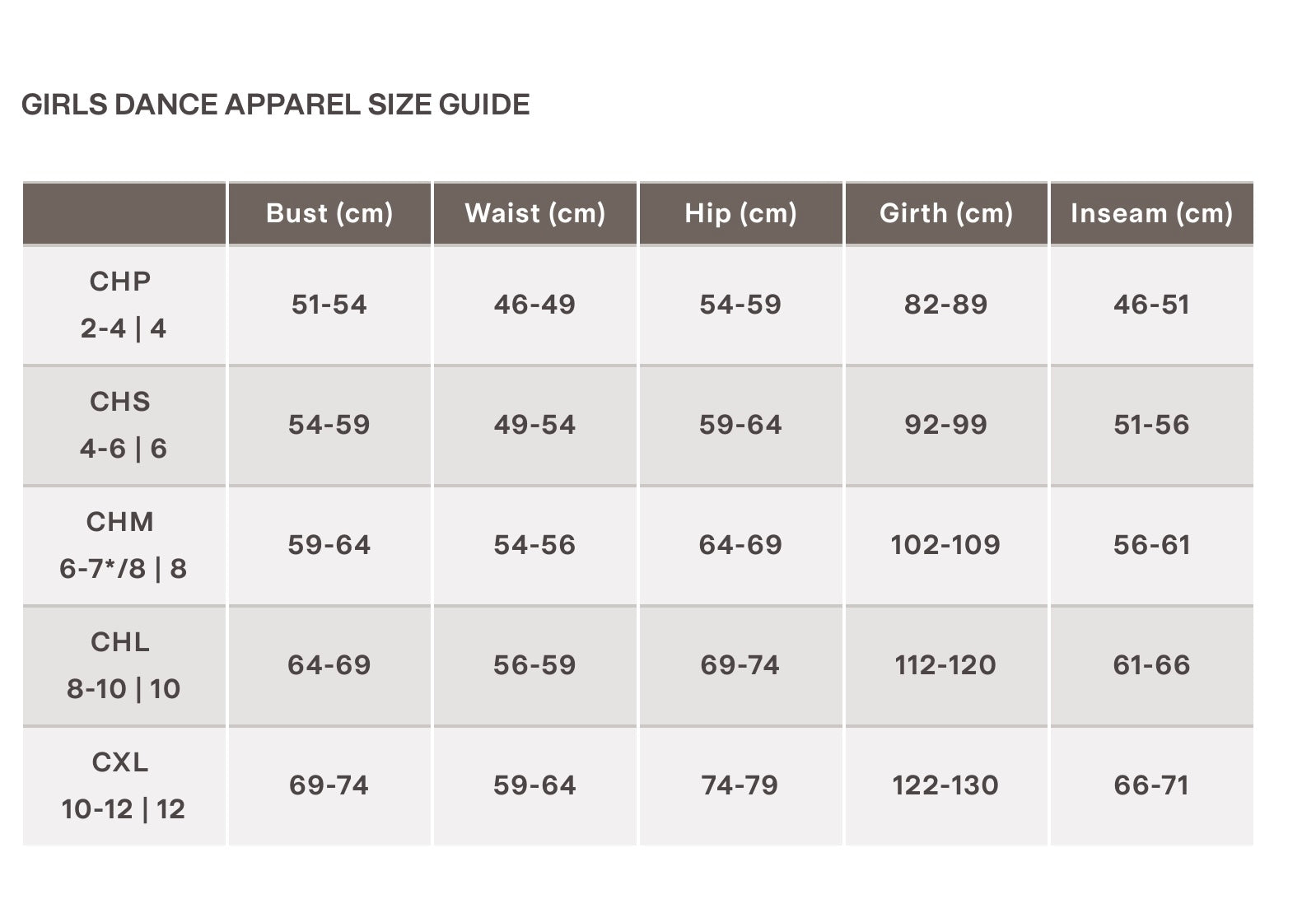Click the CHS 4-6 | 6 size row label
Image resolution: width=1316 pixels, height=913 pixels.
tap(123, 425)
